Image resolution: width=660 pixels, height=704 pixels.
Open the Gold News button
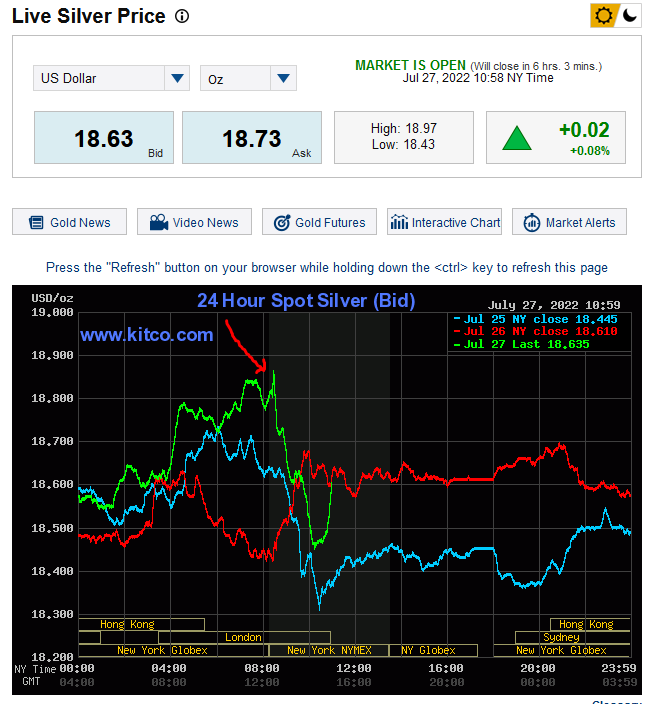pos(70,222)
